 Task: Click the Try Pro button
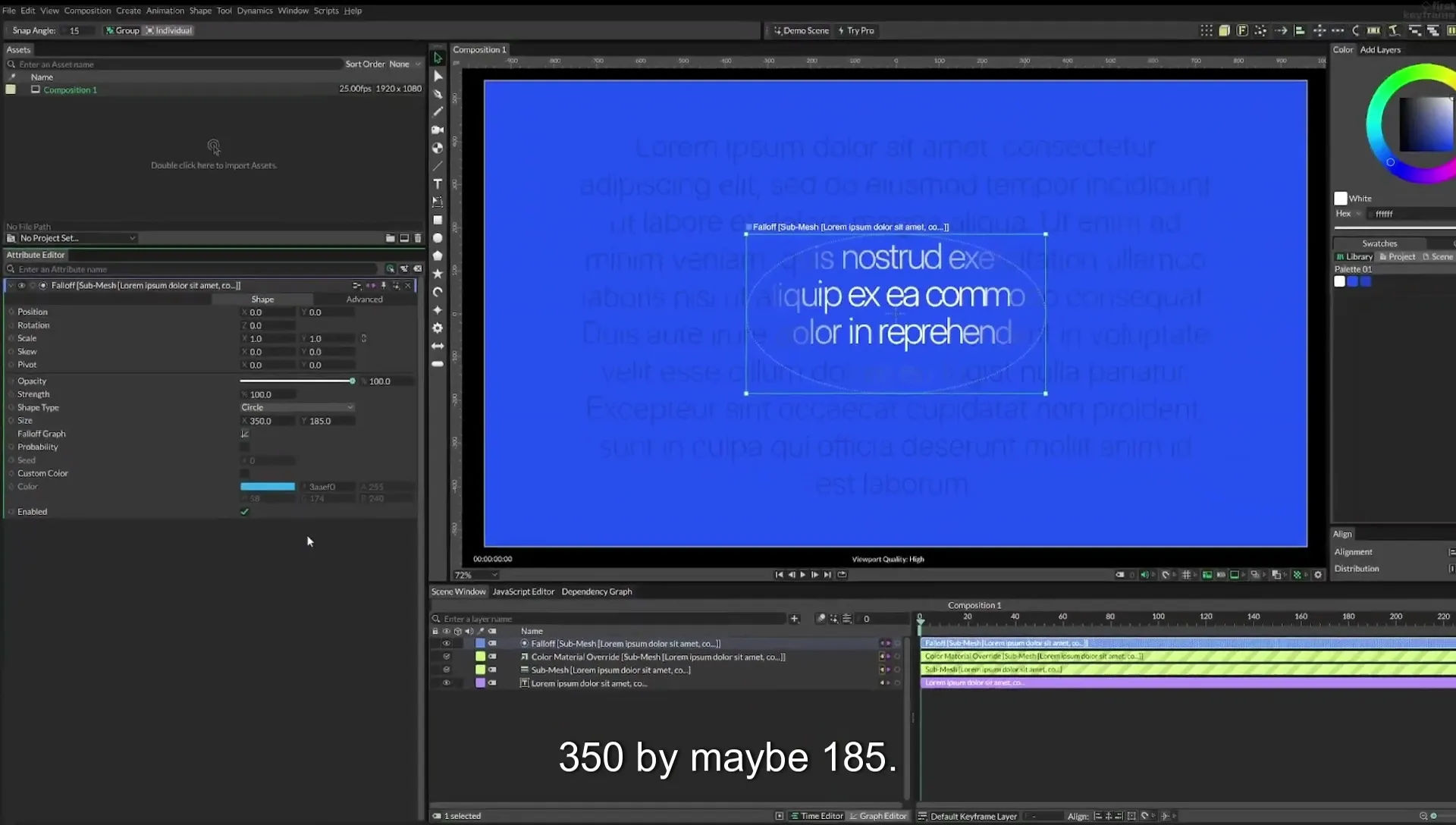tap(856, 30)
